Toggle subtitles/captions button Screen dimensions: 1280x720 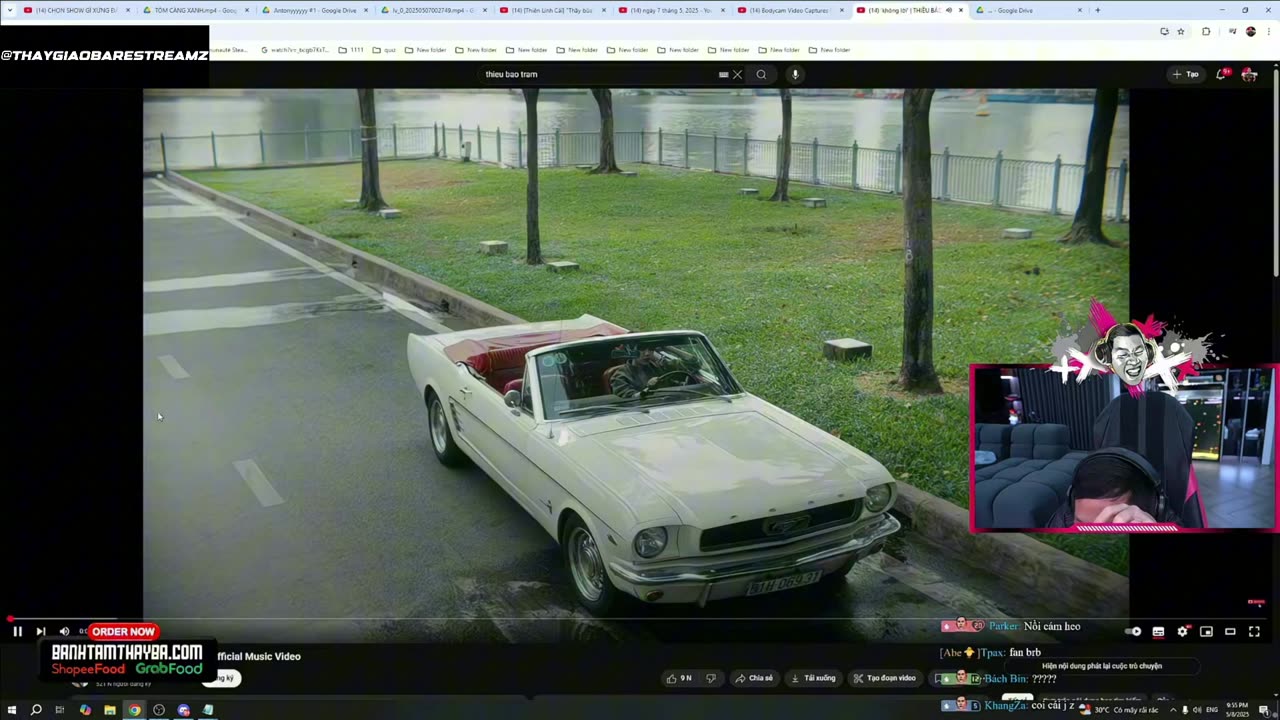1158,631
